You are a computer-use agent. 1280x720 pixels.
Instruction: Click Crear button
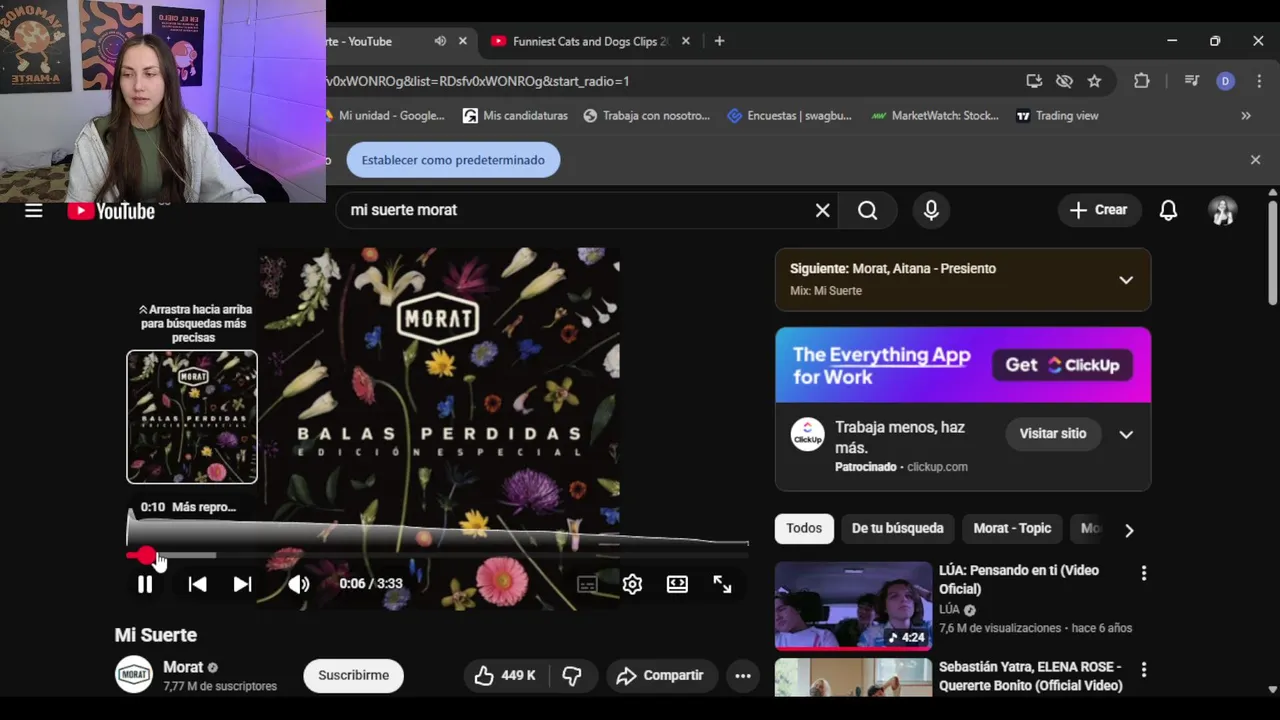[x=1098, y=210]
